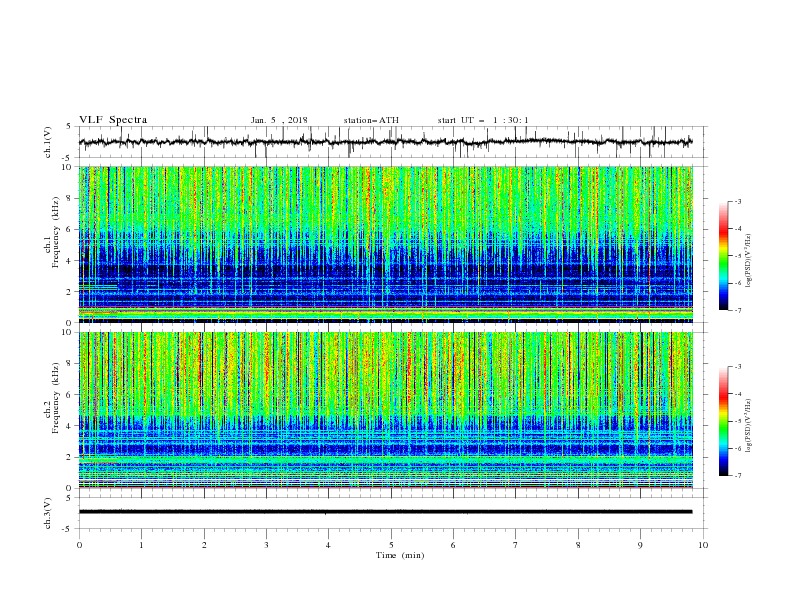Select the "ch.3(V)" waveform axis label

tap(48, 513)
